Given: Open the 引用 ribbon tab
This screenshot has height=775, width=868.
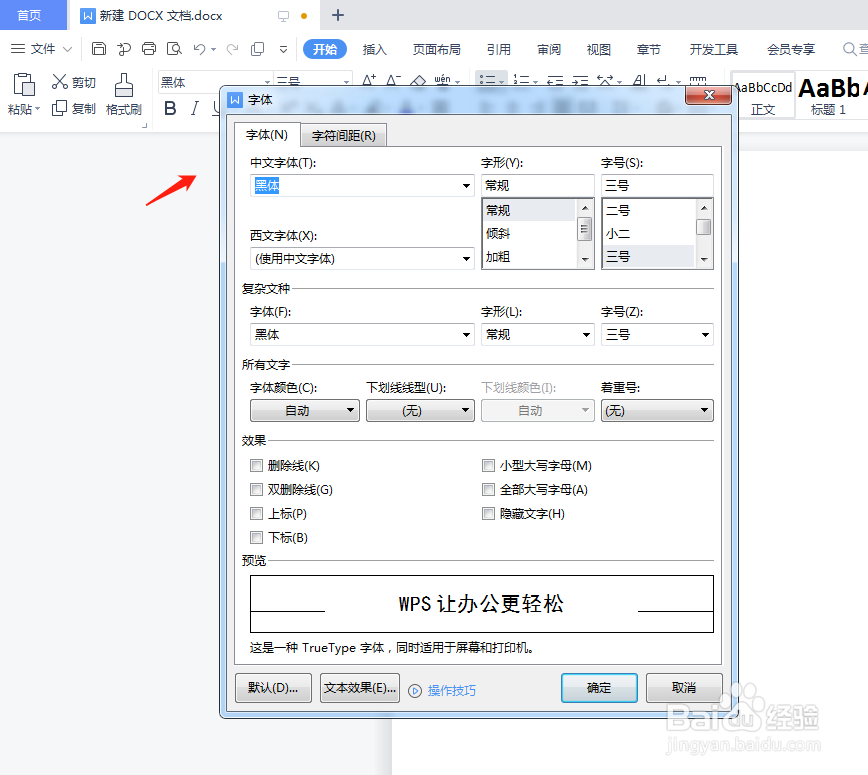Looking at the screenshot, I should coord(499,49).
